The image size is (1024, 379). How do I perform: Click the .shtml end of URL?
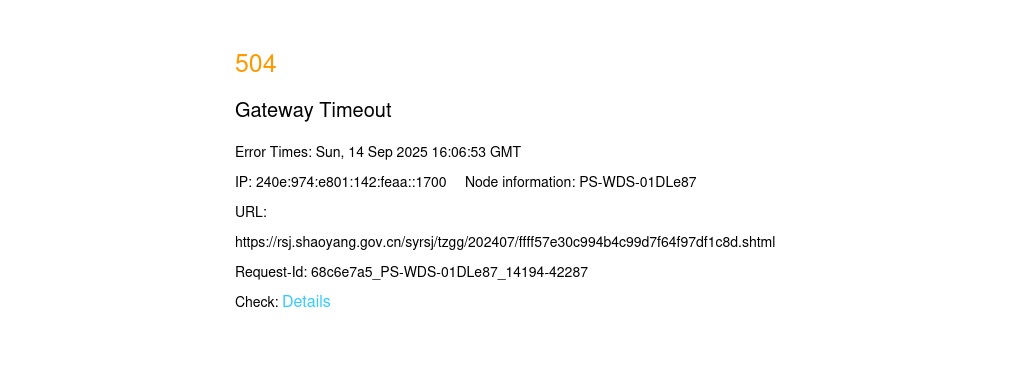[757, 242]
